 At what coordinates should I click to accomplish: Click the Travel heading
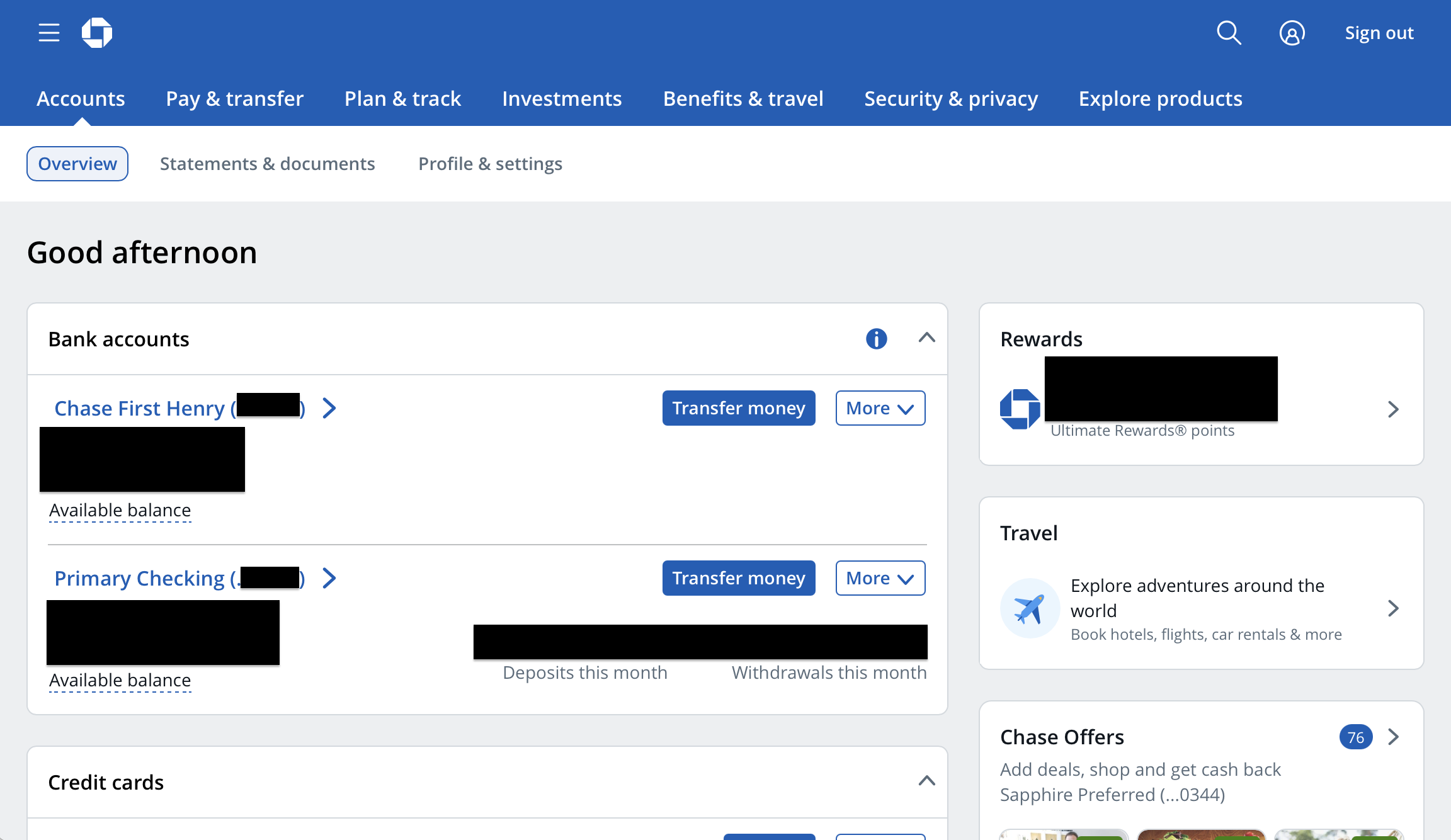click(1028, 533)
